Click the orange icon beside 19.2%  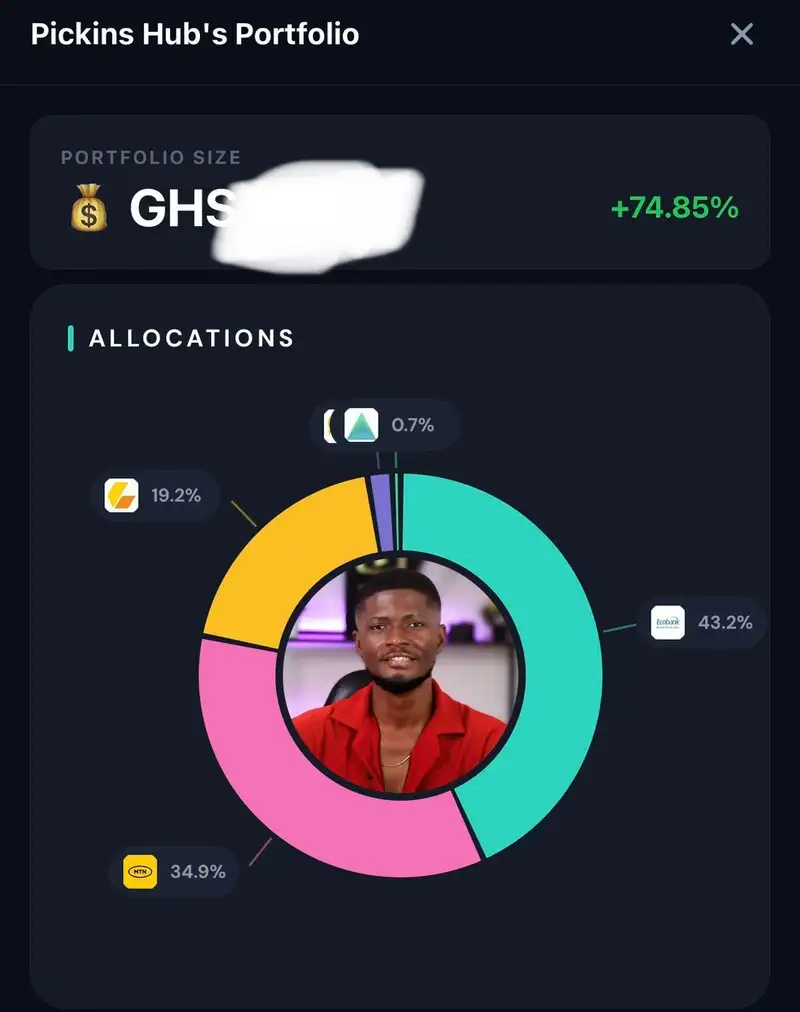(x=121, y=495)
